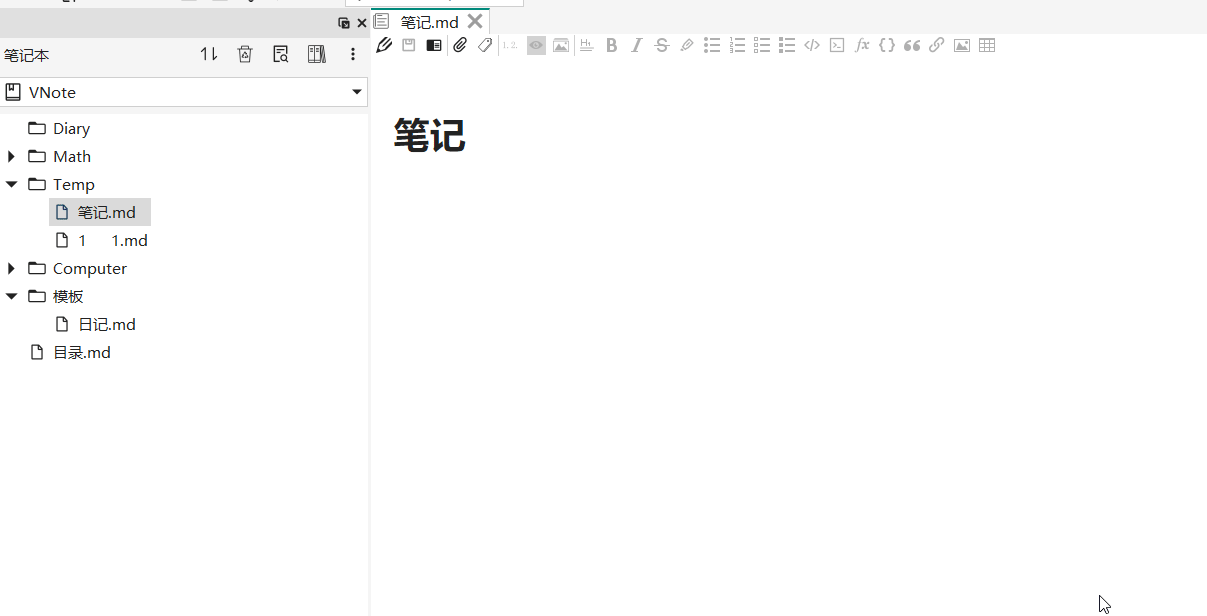The height and width of the screenshot is (616, 1207).
Task: Click the checked to-do list icon
Action: [x=787, y=45]
